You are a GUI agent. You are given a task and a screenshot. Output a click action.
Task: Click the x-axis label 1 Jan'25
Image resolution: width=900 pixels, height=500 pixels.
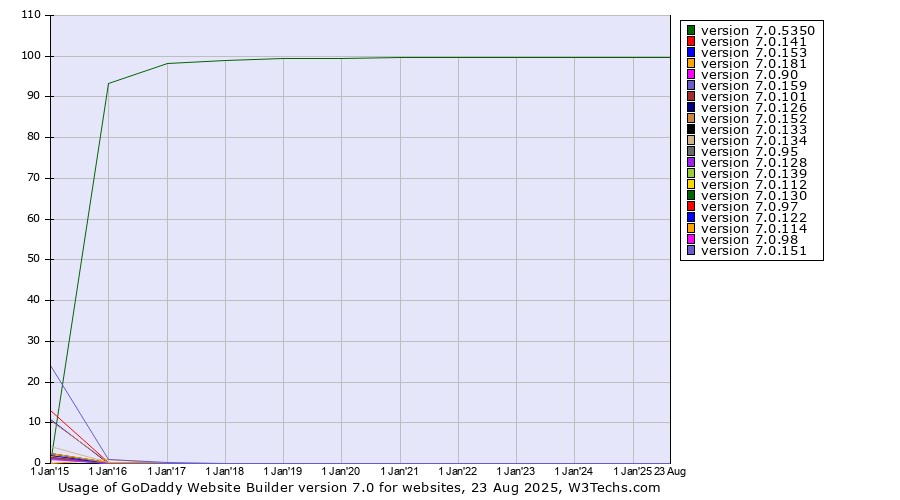[x=633, y=471]
